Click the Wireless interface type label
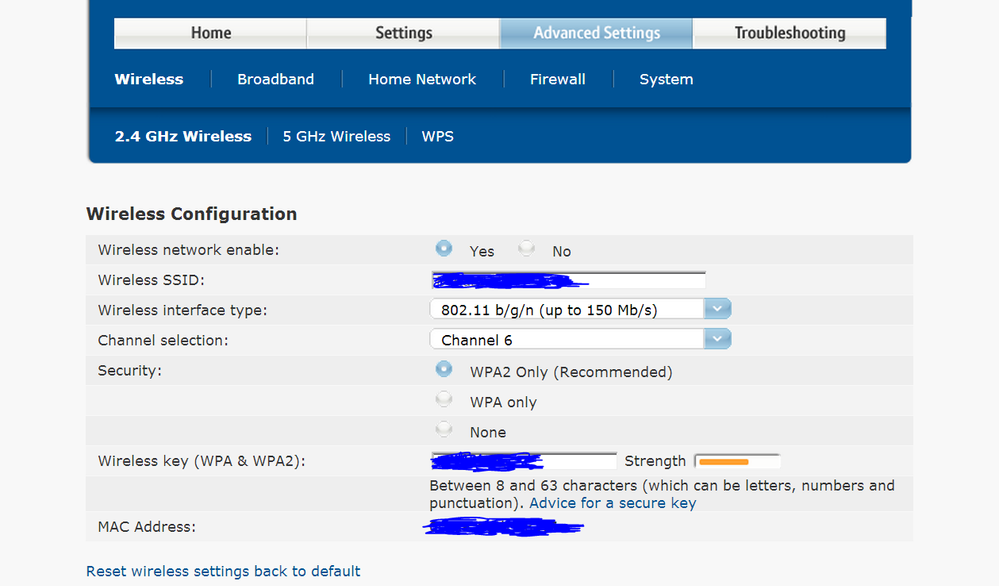This screenshot has height=586, width=999. 182,310
